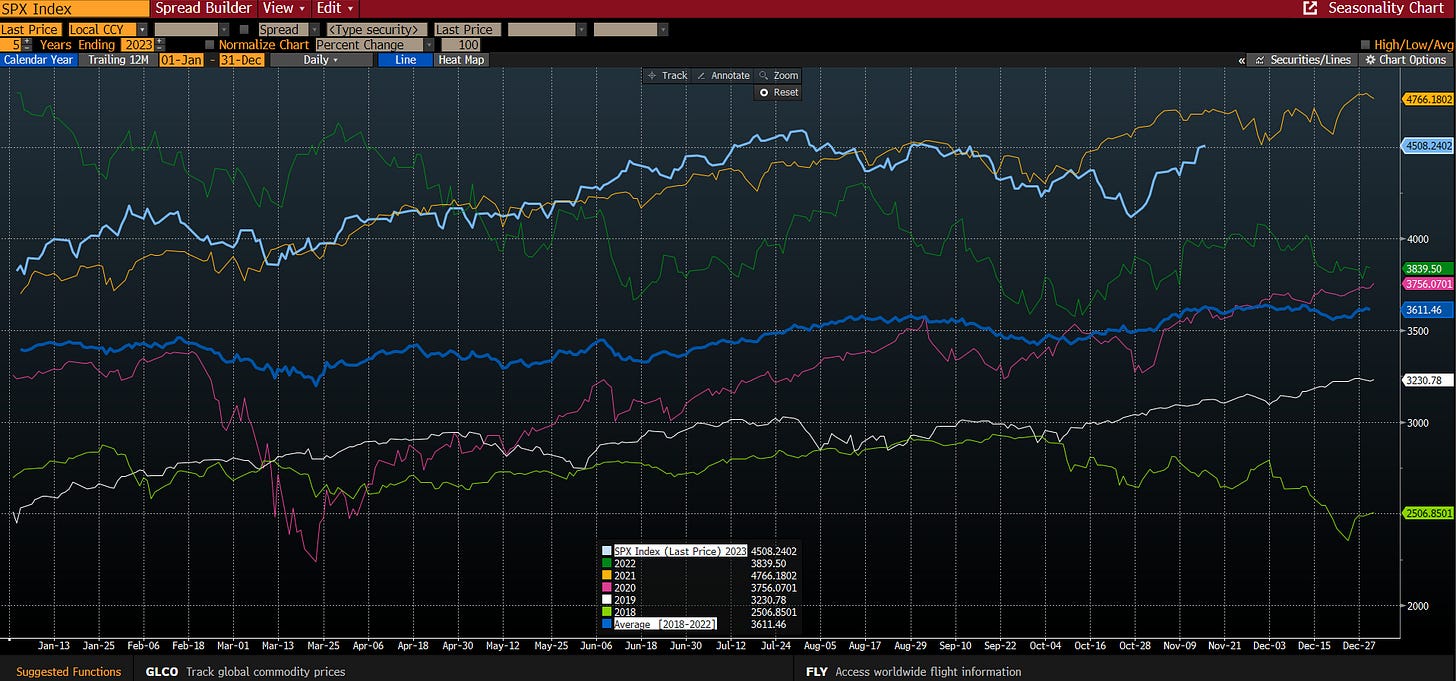This screenshot has width=1456, height=681.
Task: Click the Seasonality Chart title
Action: (x=1386, y=8)
